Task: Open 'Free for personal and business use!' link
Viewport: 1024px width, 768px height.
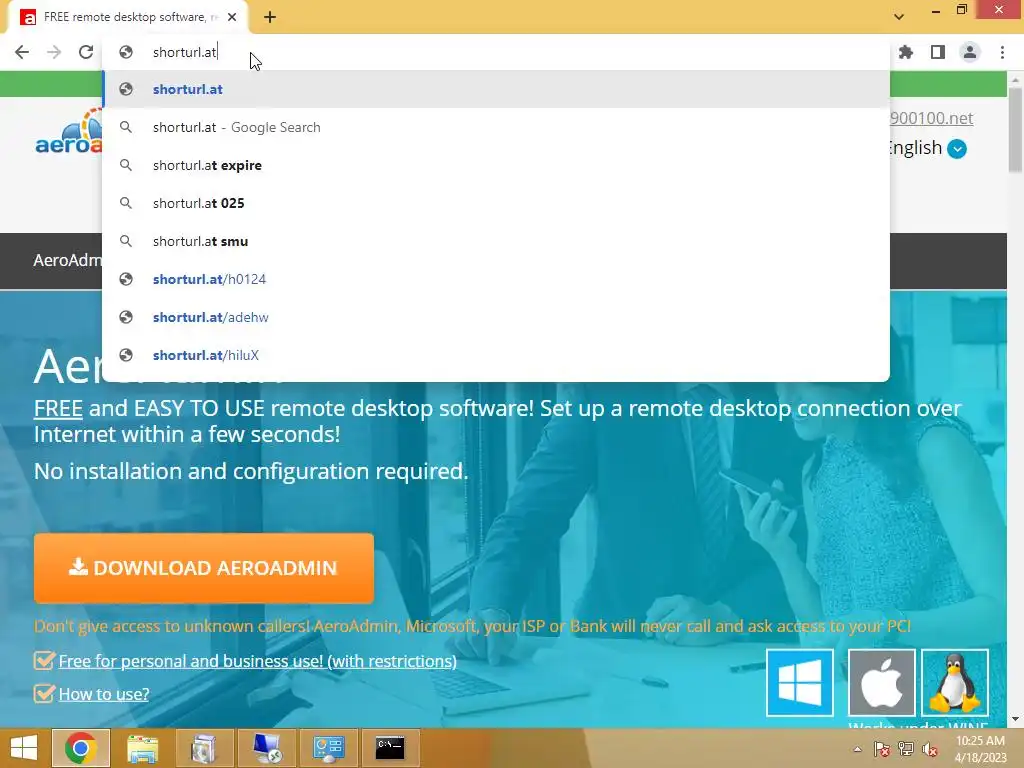Action: click(x=257, y=661)
